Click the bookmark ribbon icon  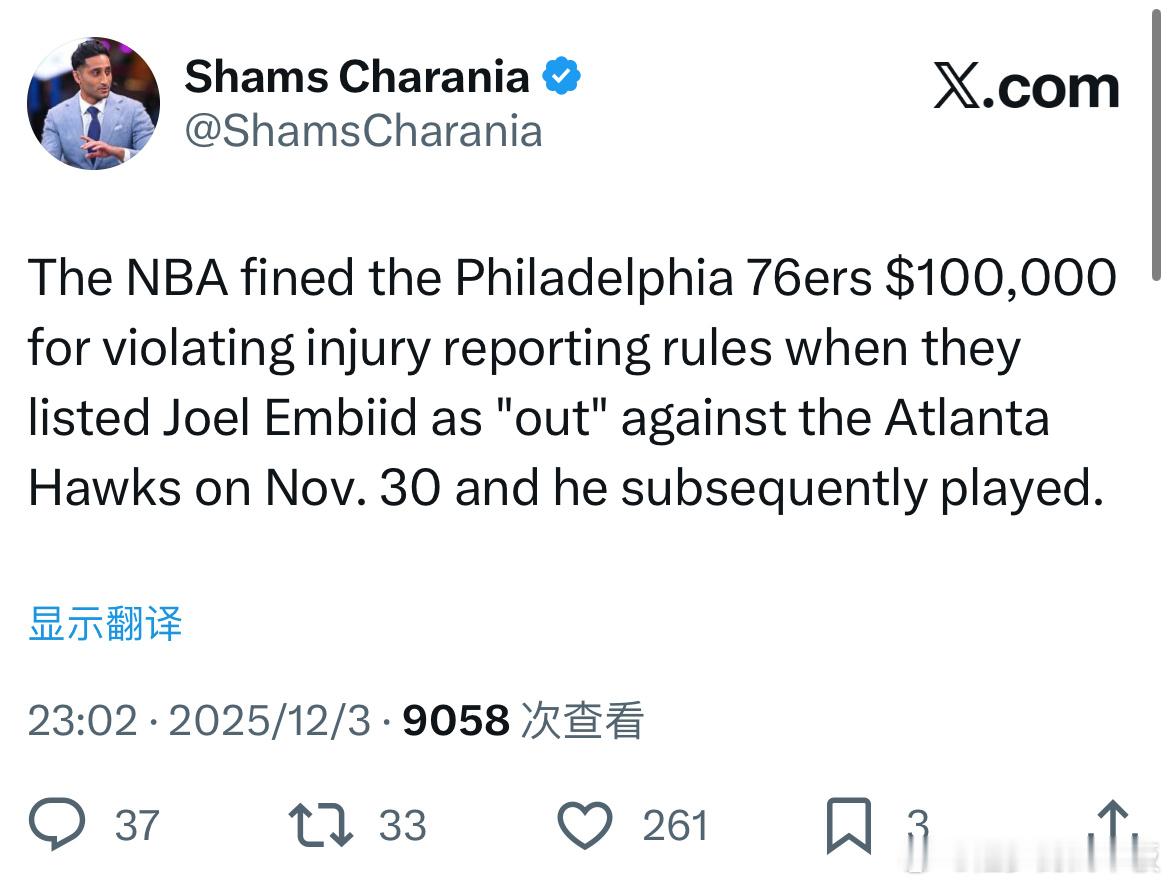[848, 825]
